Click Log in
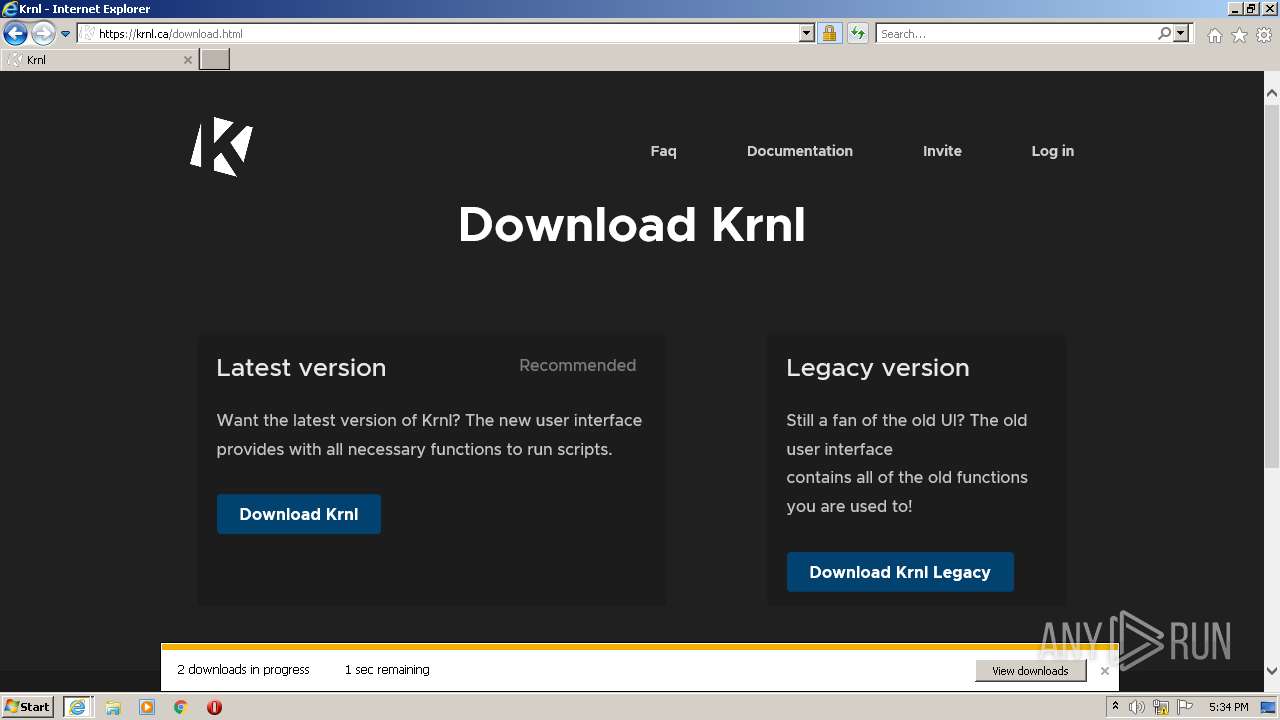The width and height of the screenshot is (1280, 720). (1053, 151)
